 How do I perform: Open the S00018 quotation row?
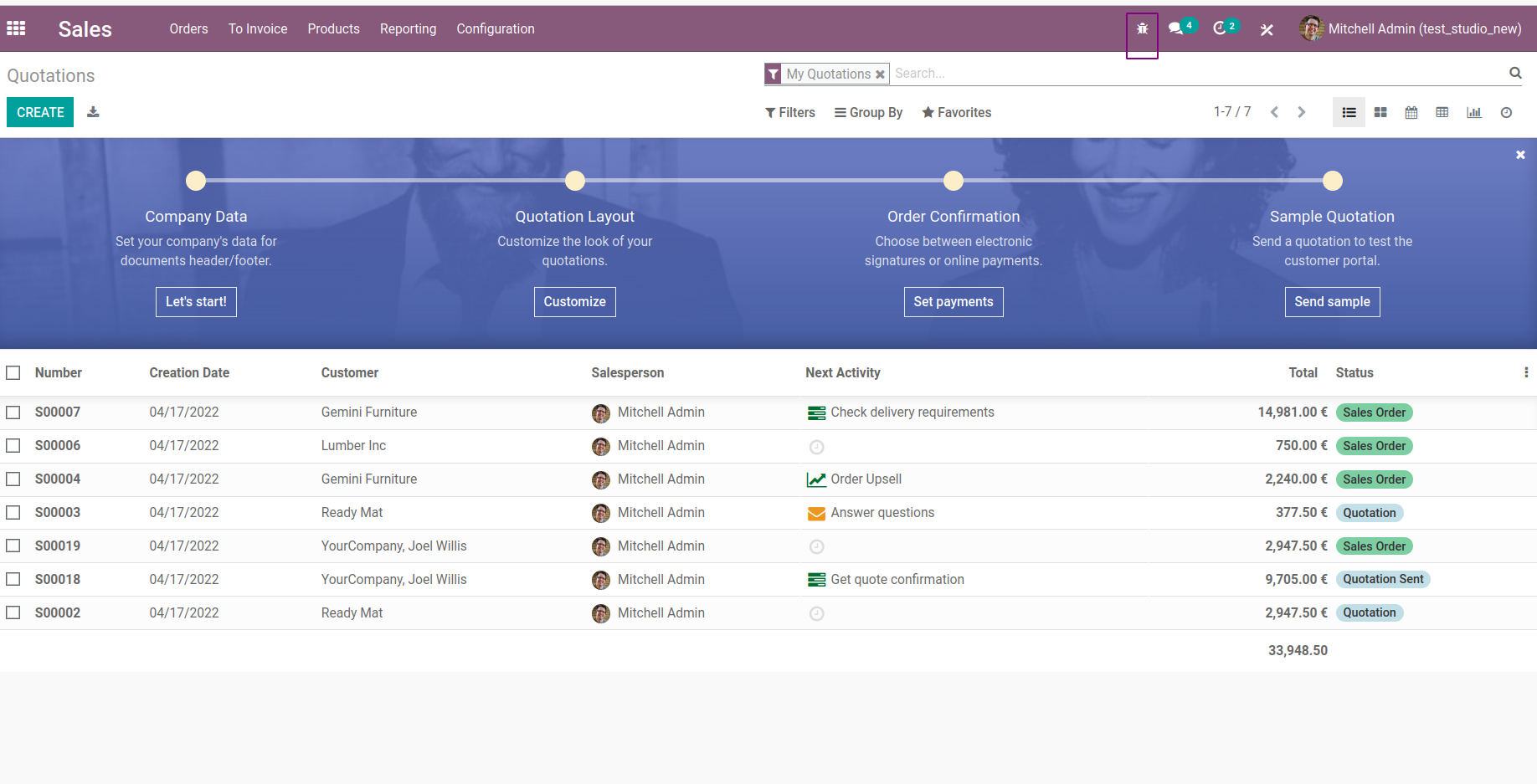pos(768,579)
